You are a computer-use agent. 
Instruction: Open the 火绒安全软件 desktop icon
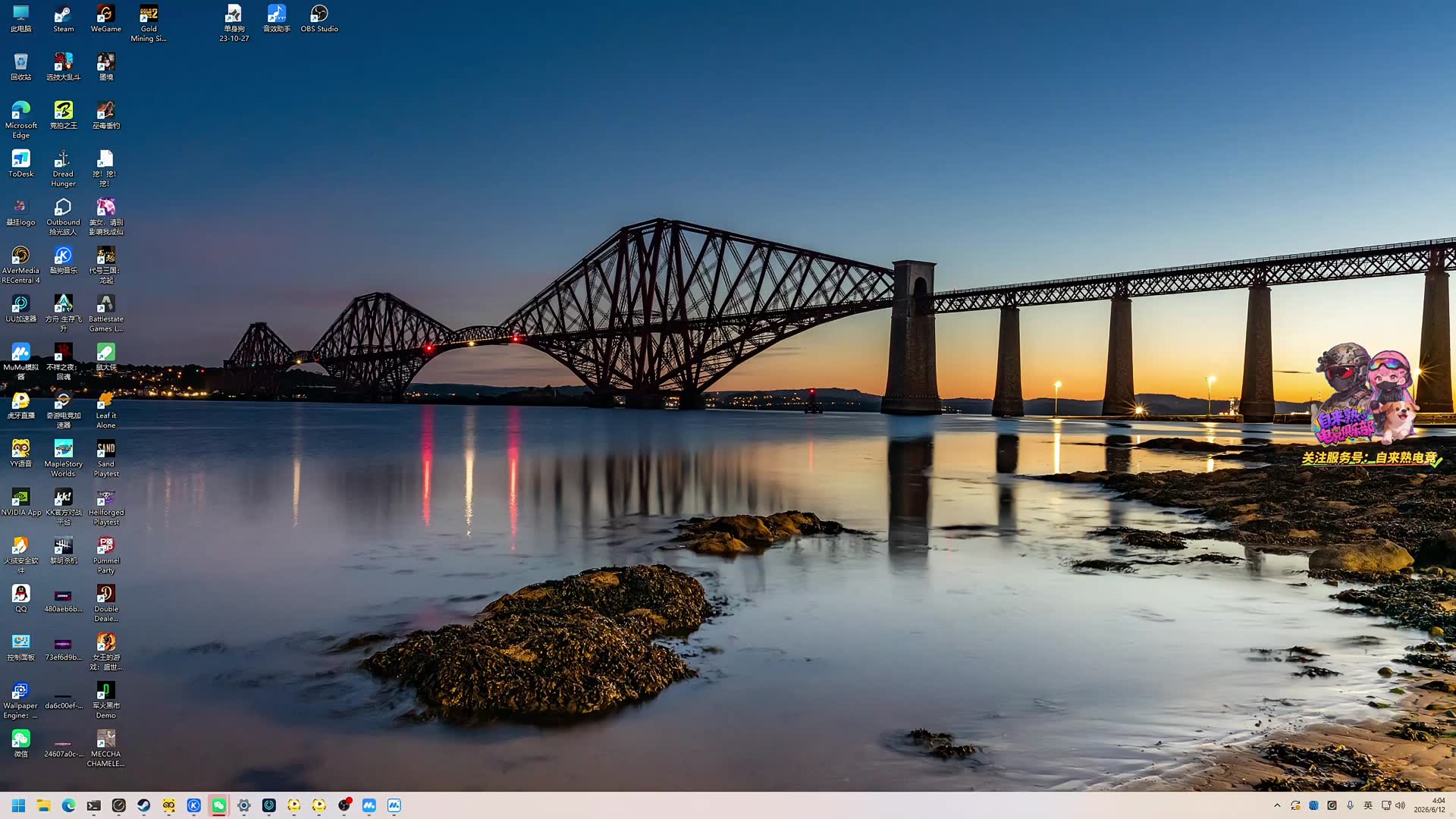(21, 555)
